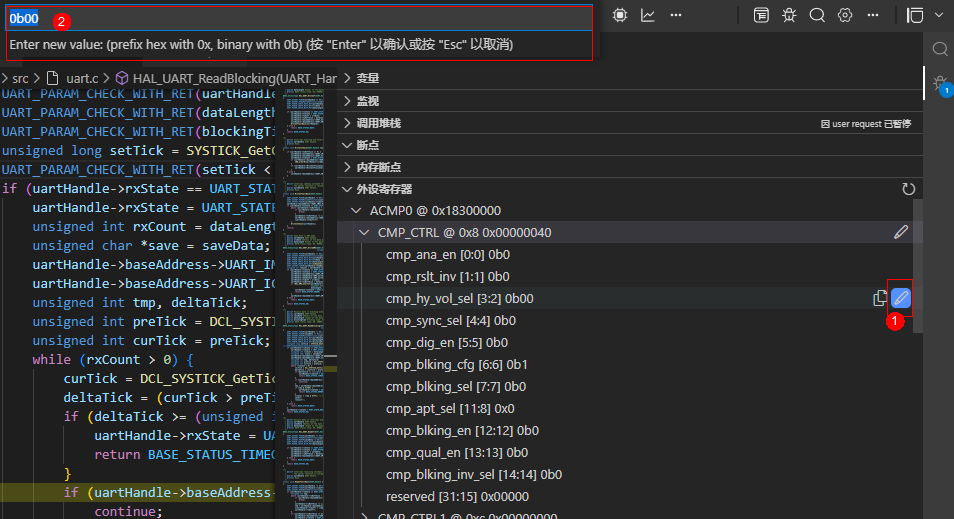This screenshot has height=519, width=954.
Task: Click the uart.c file icon in breadcrumb
Action: click(53, 78)
